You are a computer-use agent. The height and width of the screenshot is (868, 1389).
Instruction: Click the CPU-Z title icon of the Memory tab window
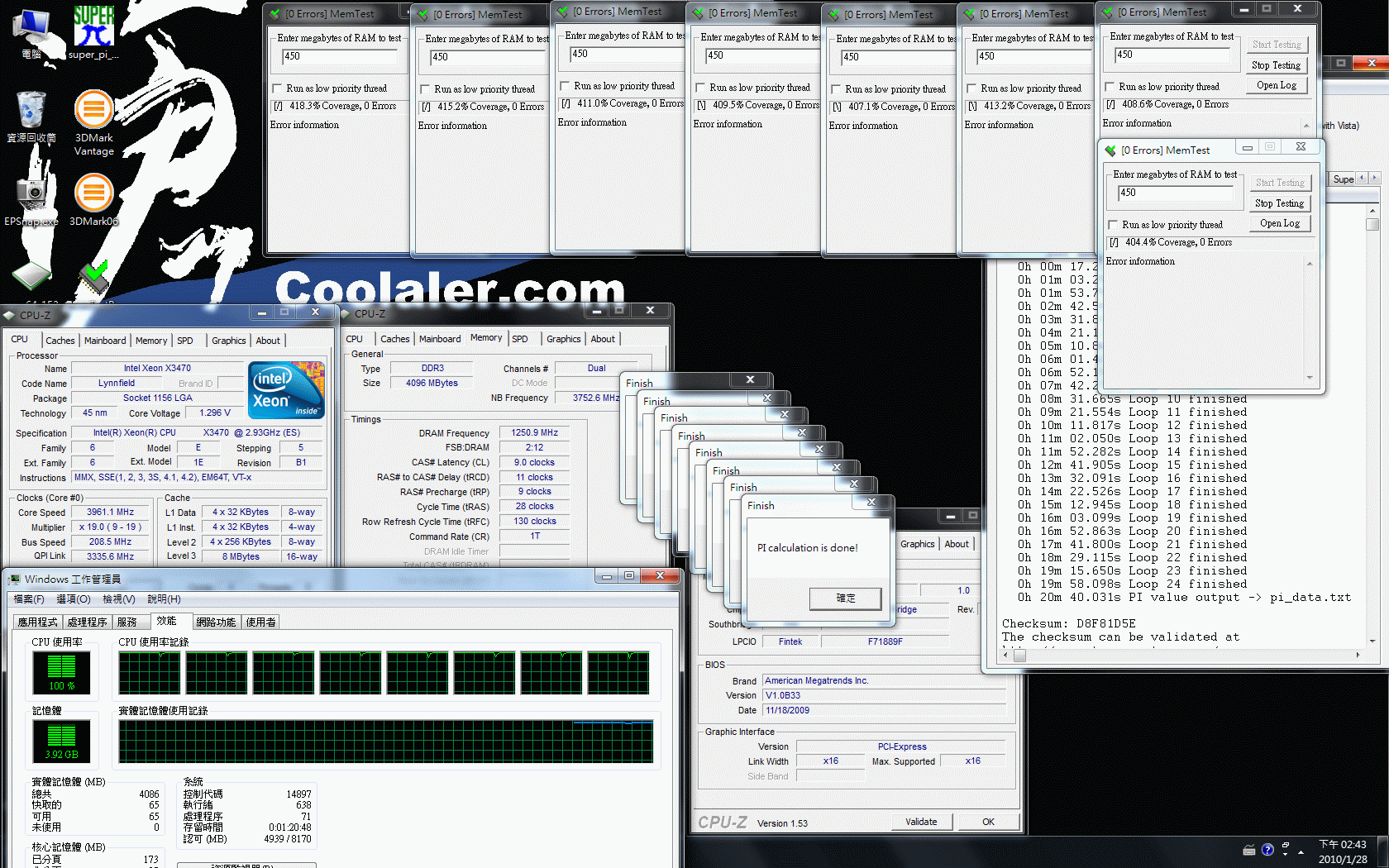tap(346, 313)
